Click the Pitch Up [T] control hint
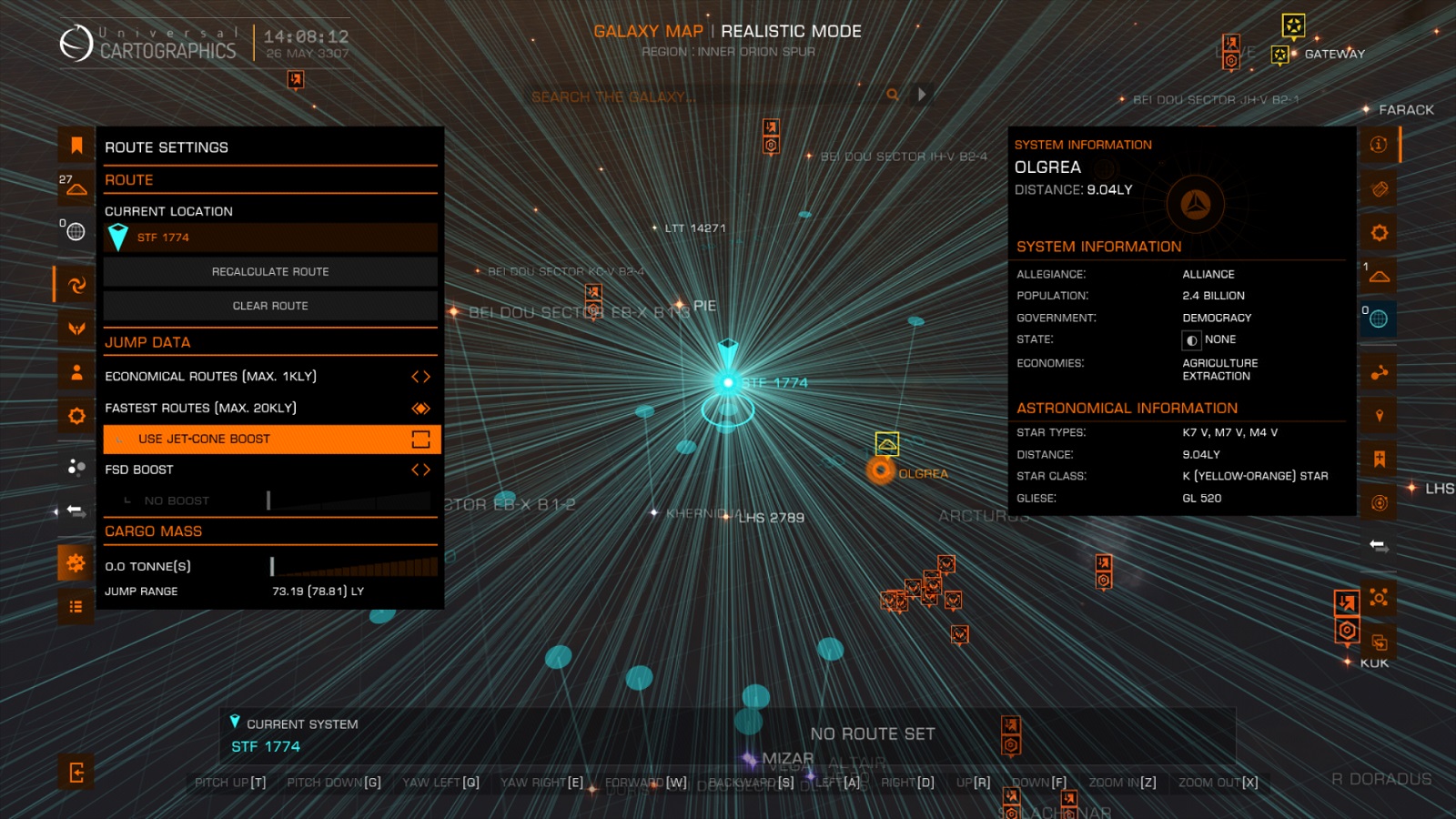Screen dimensions: 1456x819 [230, 783]
